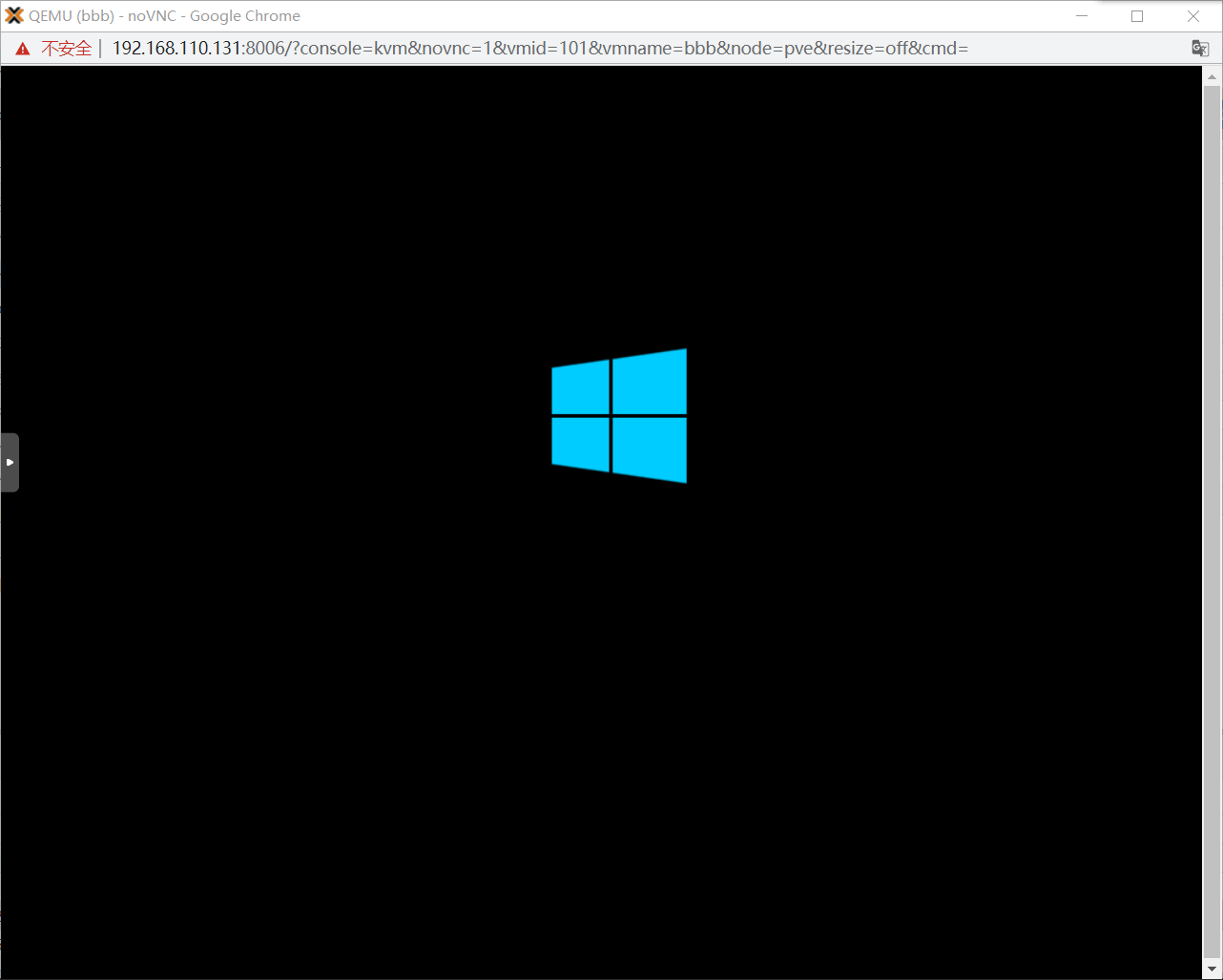Click the vertical scrollbar thumb
Viewport: 1223px width, 980px height.
(x=1213, y=524)
